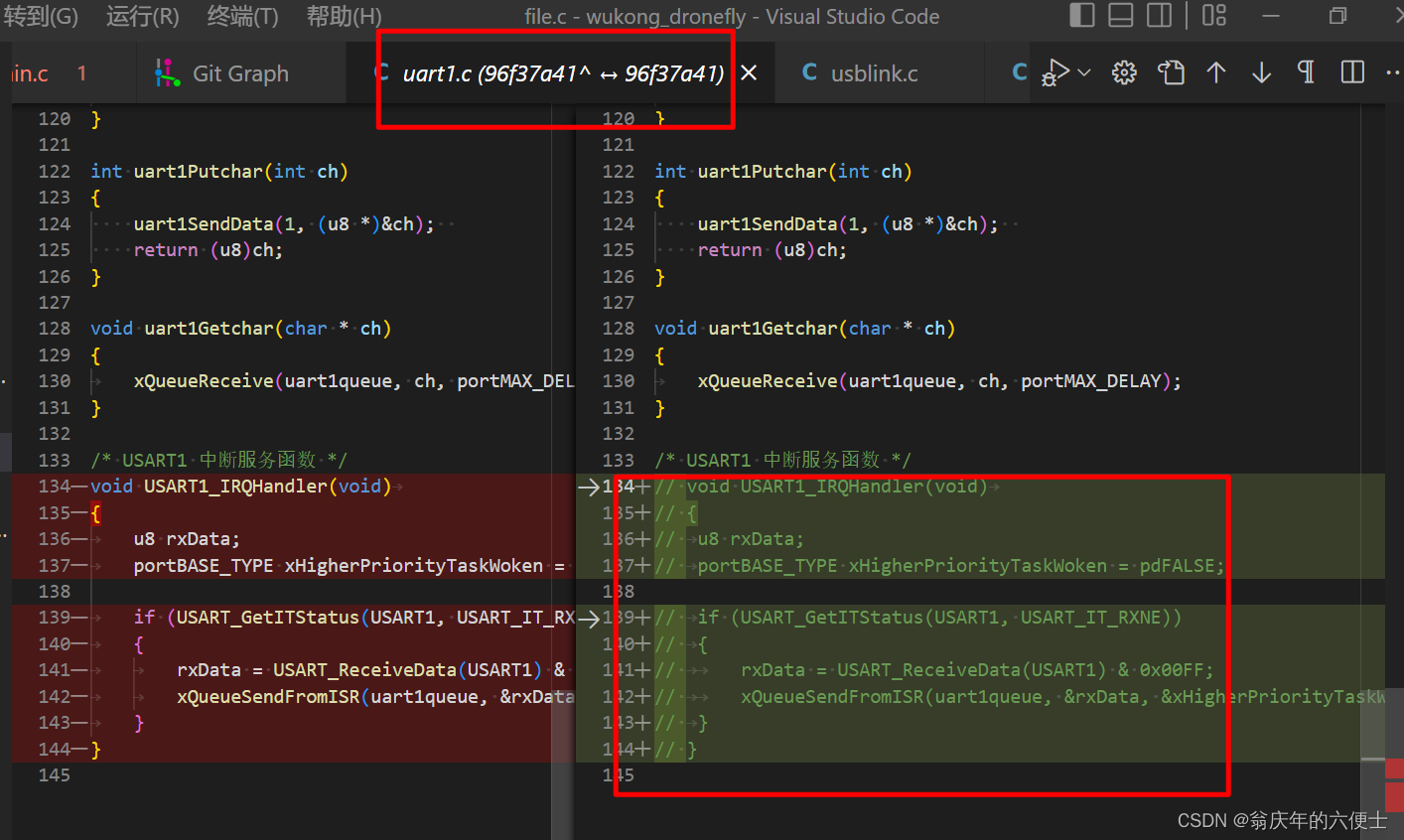Click the C file icon of usblink.c
Screen dimensions: 1404x840
pyautogui.click(x=809, y=72)
